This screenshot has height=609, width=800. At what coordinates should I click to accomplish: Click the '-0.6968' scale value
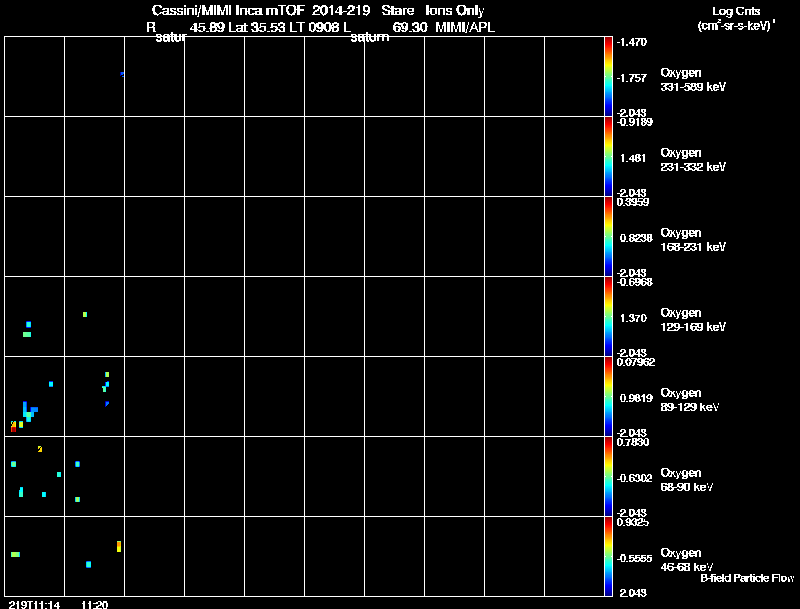click(x=634, y=282)
